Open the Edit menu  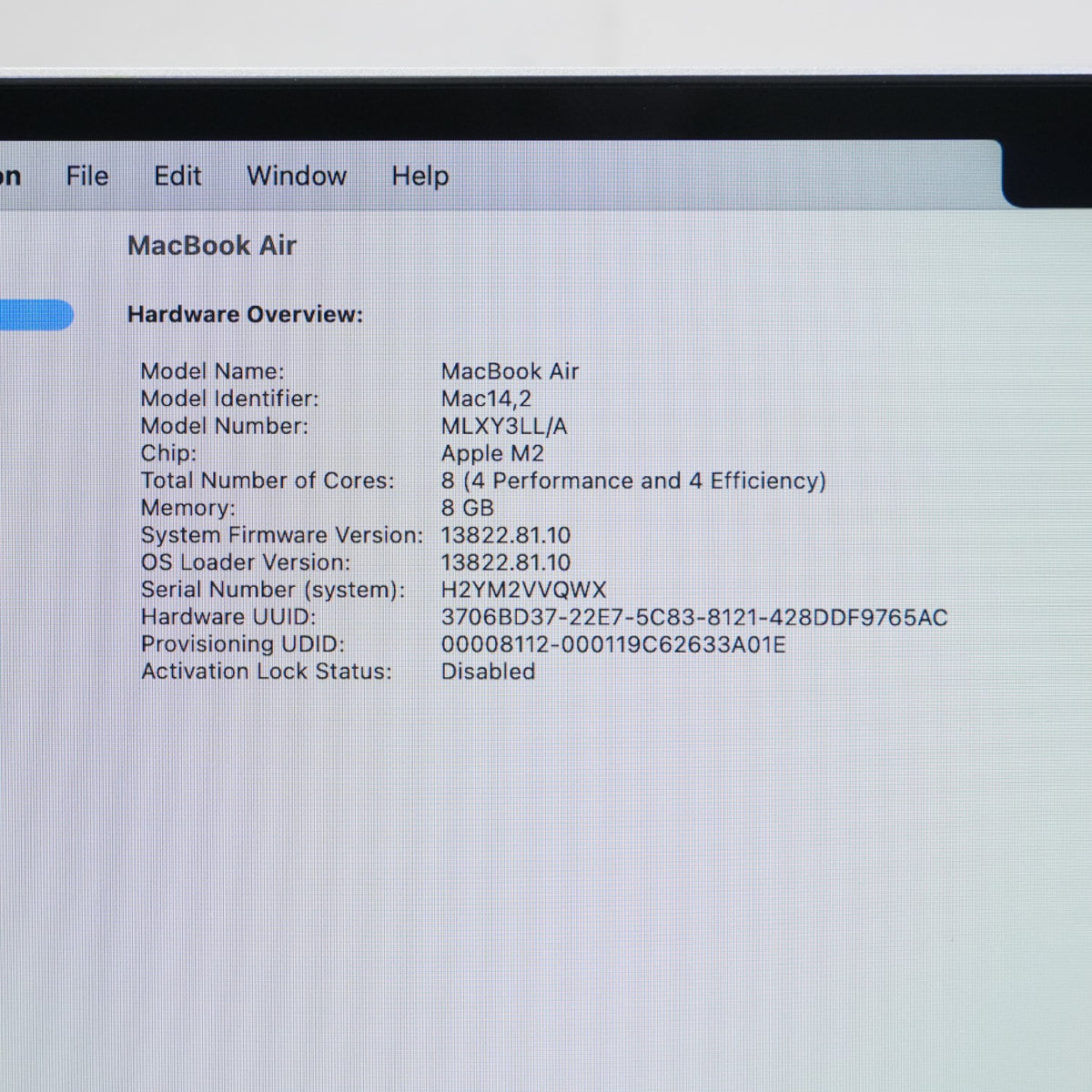coord(177,176)
